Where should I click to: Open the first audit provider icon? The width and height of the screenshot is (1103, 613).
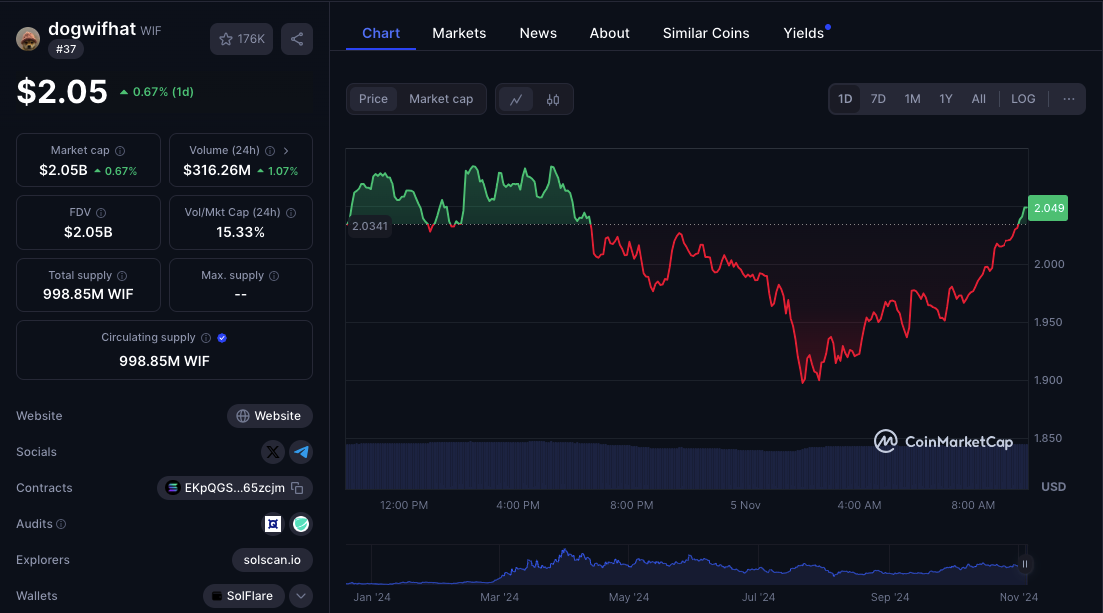(x=273, y=524)
